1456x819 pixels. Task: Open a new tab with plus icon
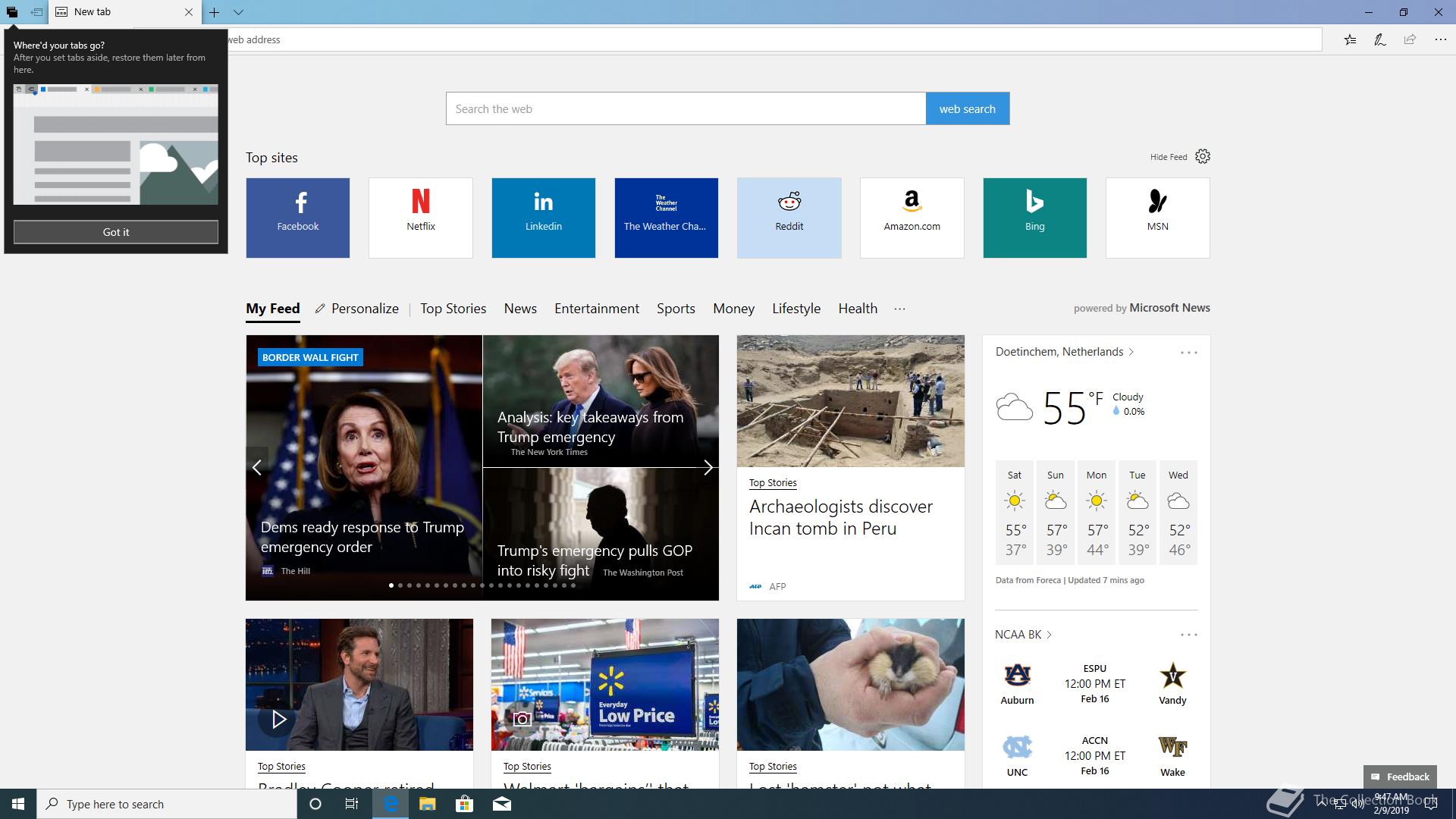click(215, 12)
